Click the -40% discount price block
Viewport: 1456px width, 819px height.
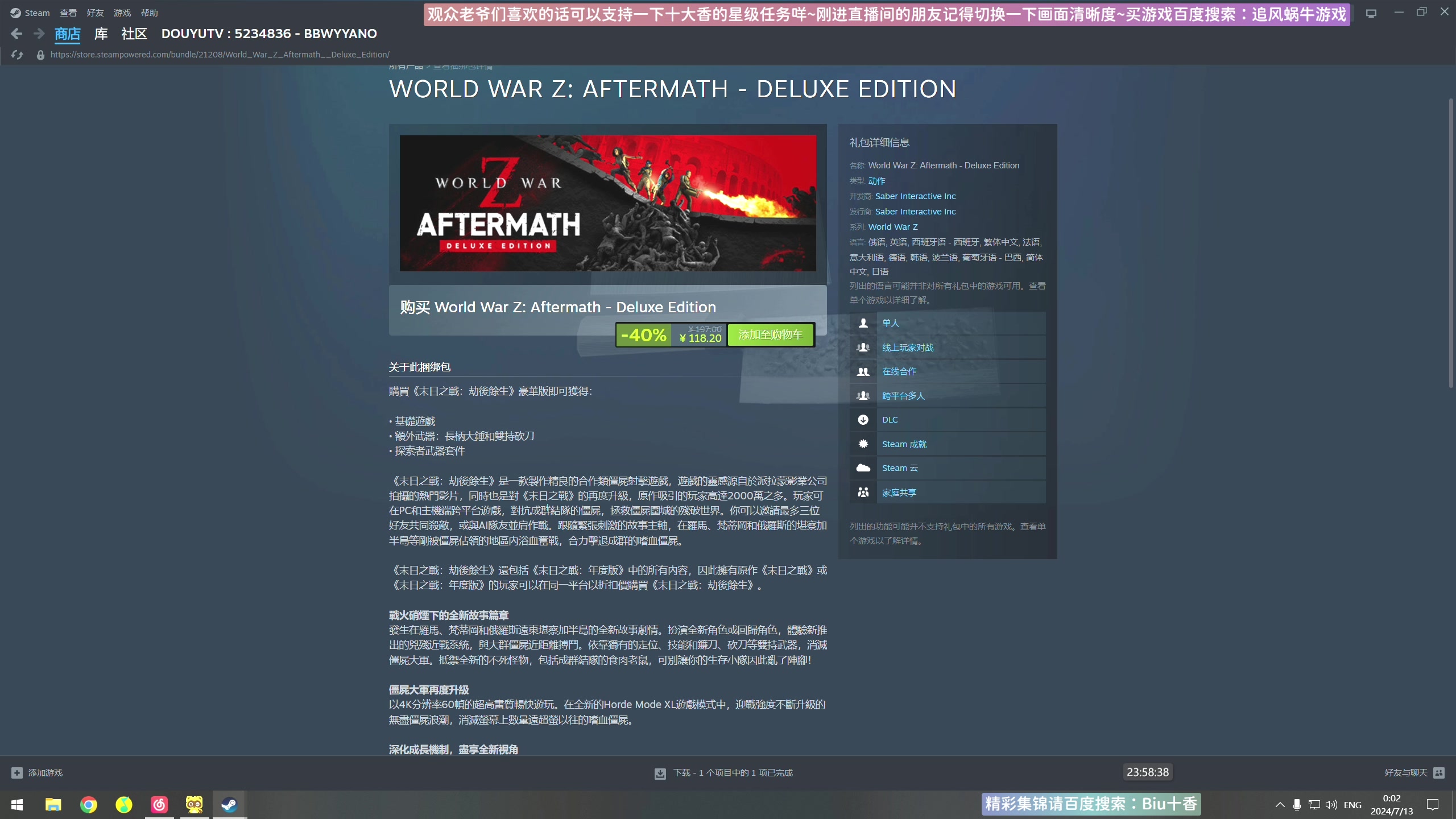tap(671, 334)
